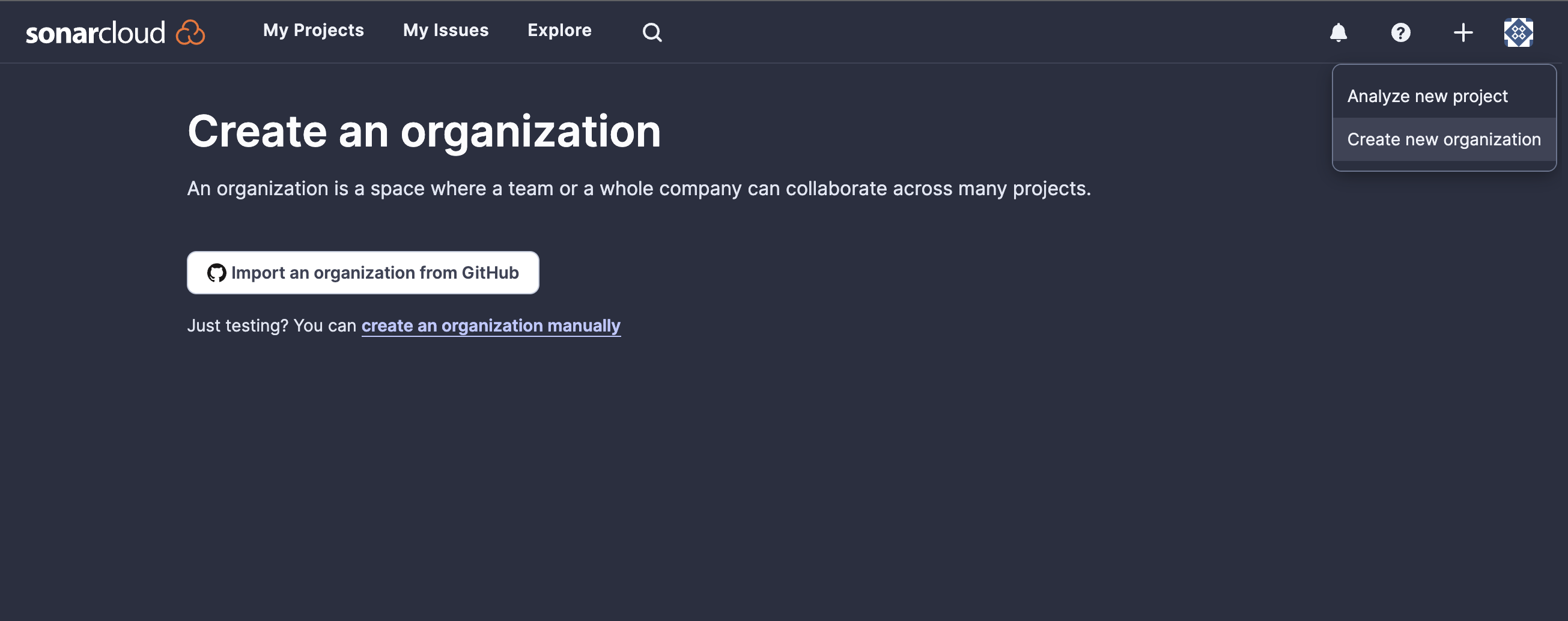Navigate to My Projects
This screenshot has width=1568, height=621.
click(313, 30)
